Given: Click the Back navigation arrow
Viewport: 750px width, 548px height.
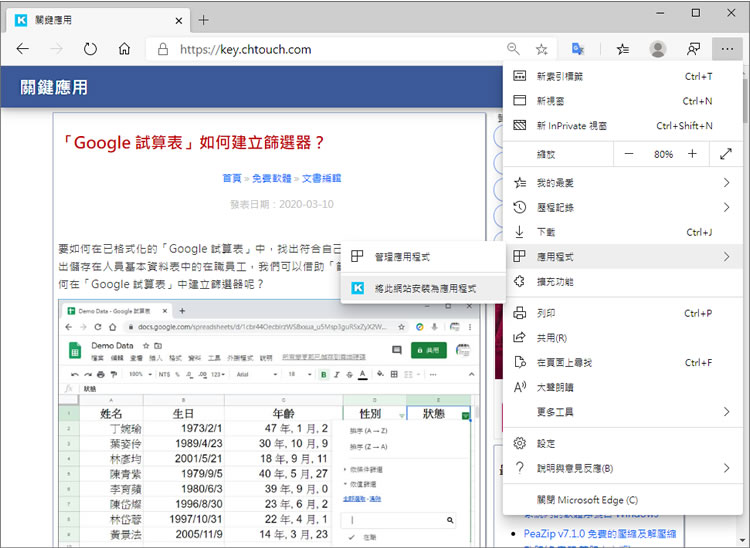Looking at the screenshot, I should point(23,49).
